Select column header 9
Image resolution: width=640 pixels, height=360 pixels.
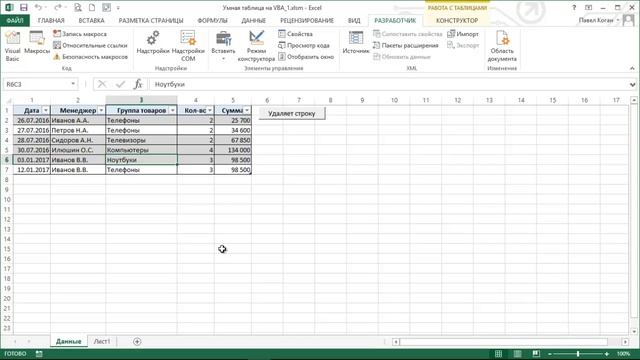point(362,100)
